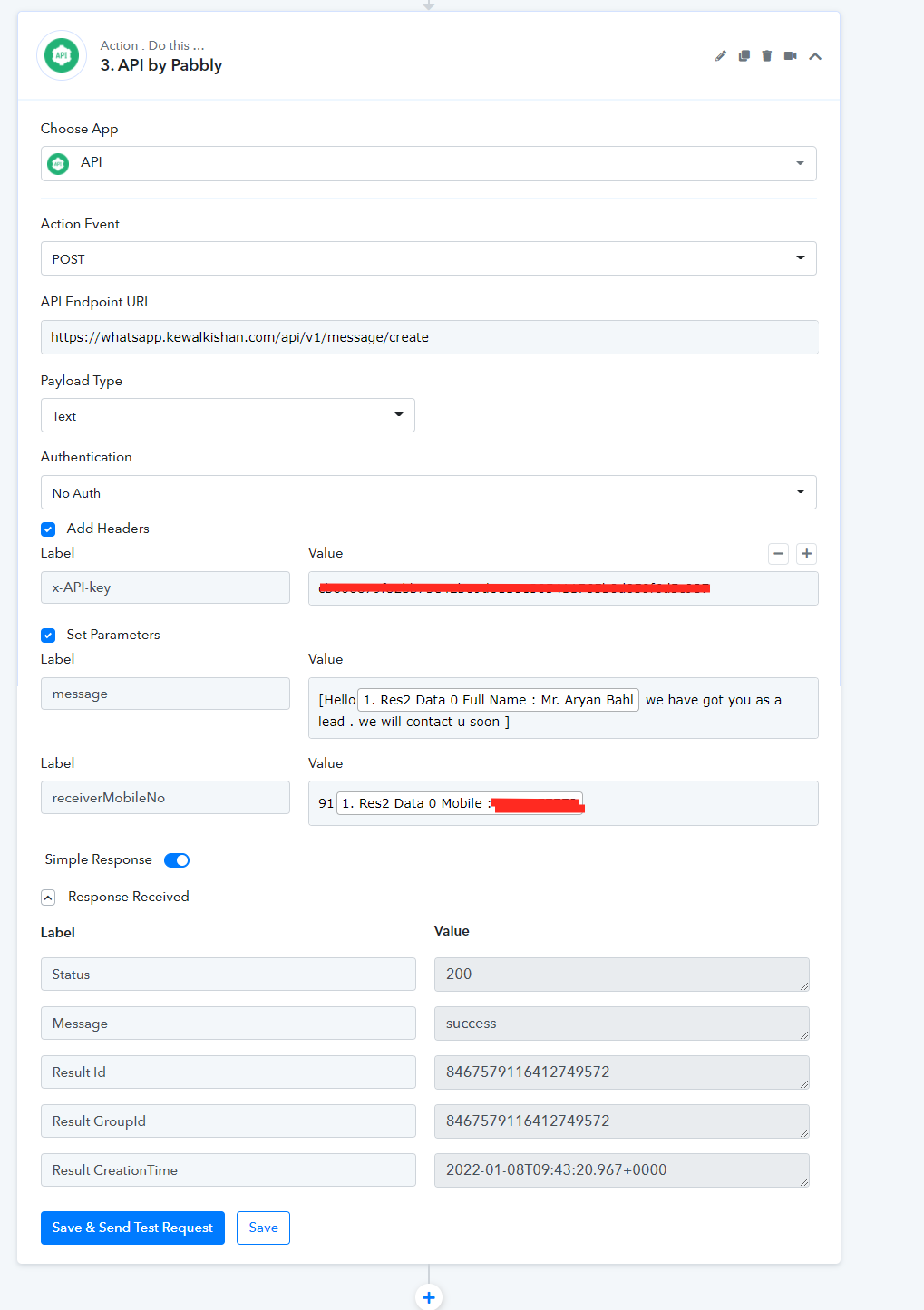Click the Res2 Data 0 Mobile tag
Image resolution: width=924 pixels, height=1310 pixels.
(460, 803)
